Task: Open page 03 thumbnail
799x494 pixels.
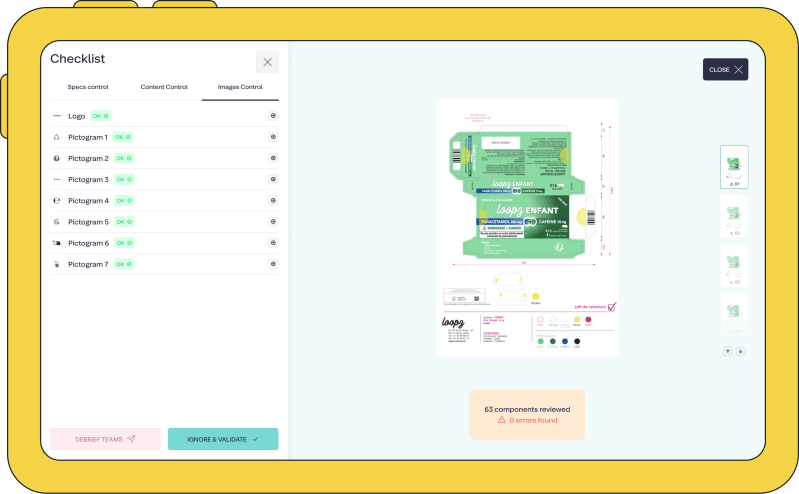Action: pos(734,265)
